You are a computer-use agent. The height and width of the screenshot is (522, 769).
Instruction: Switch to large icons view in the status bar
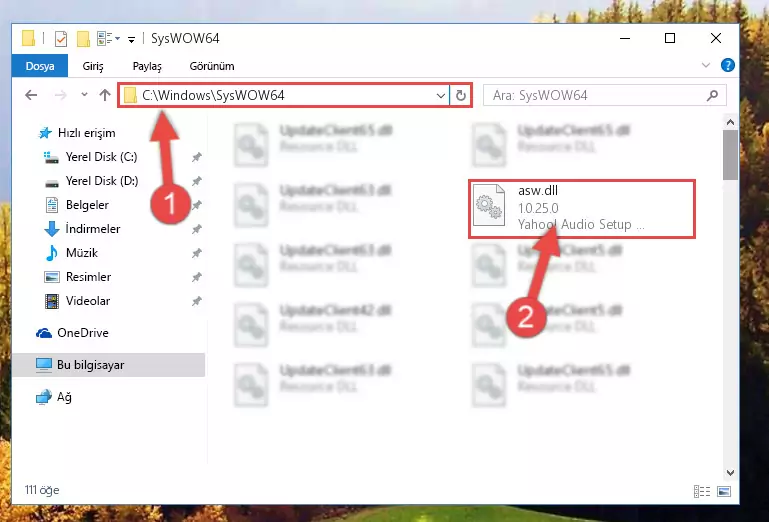724,491
